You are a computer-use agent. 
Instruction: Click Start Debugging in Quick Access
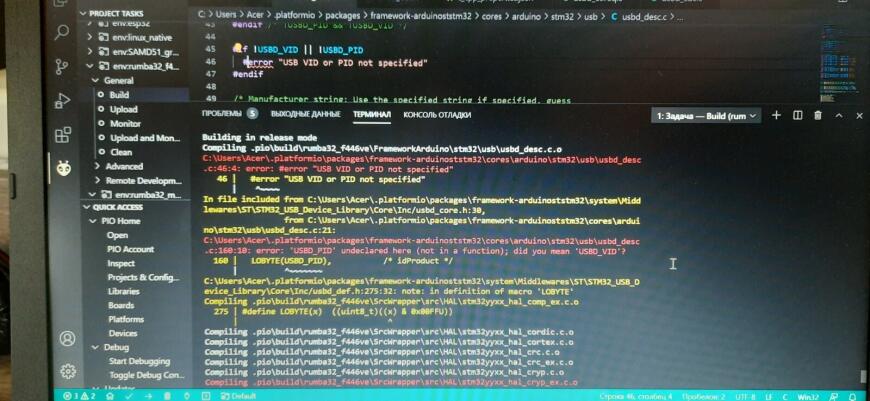click(x=139, y=361)
